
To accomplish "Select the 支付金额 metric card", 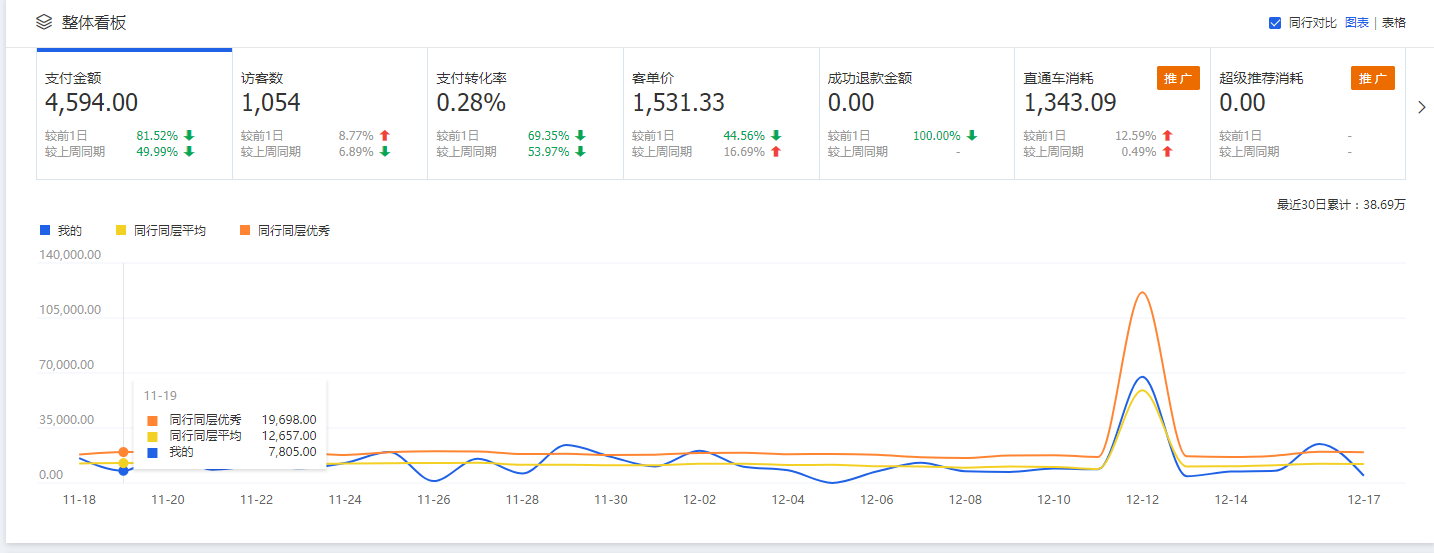I will 134,114.
